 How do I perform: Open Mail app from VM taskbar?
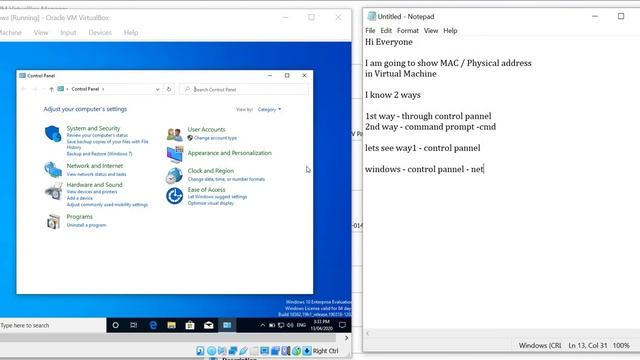pyautogui.click(x=209, y=325)
